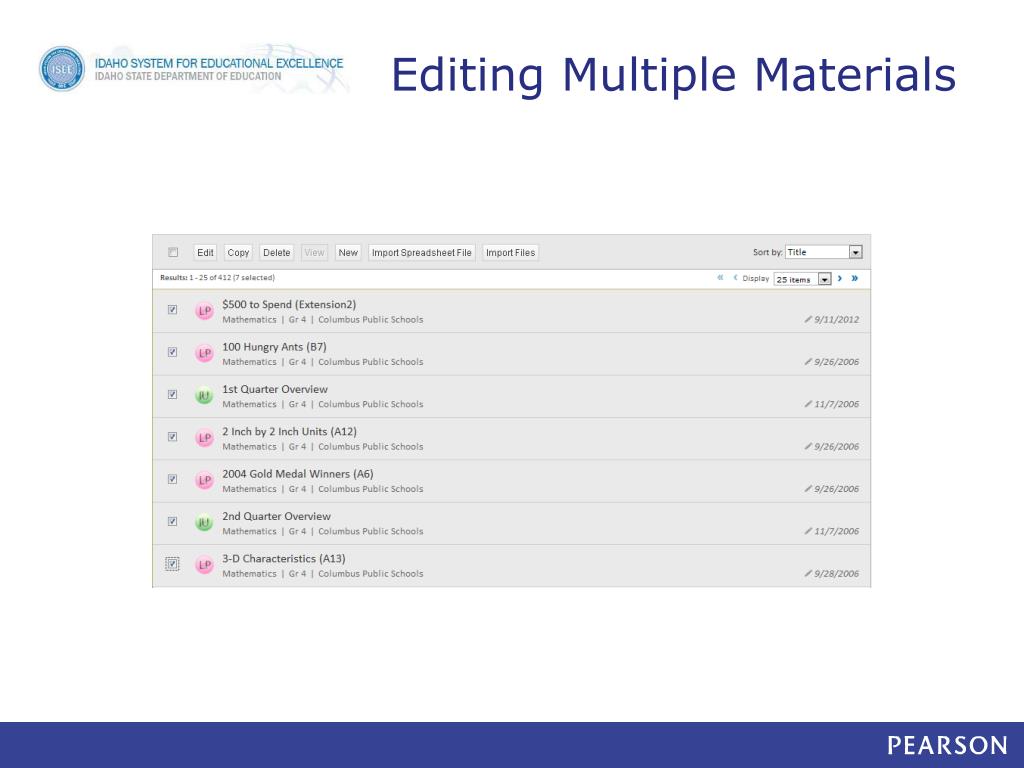Click the Delete button
This screenshot has width=1024, height=768.
coord(276,253)
